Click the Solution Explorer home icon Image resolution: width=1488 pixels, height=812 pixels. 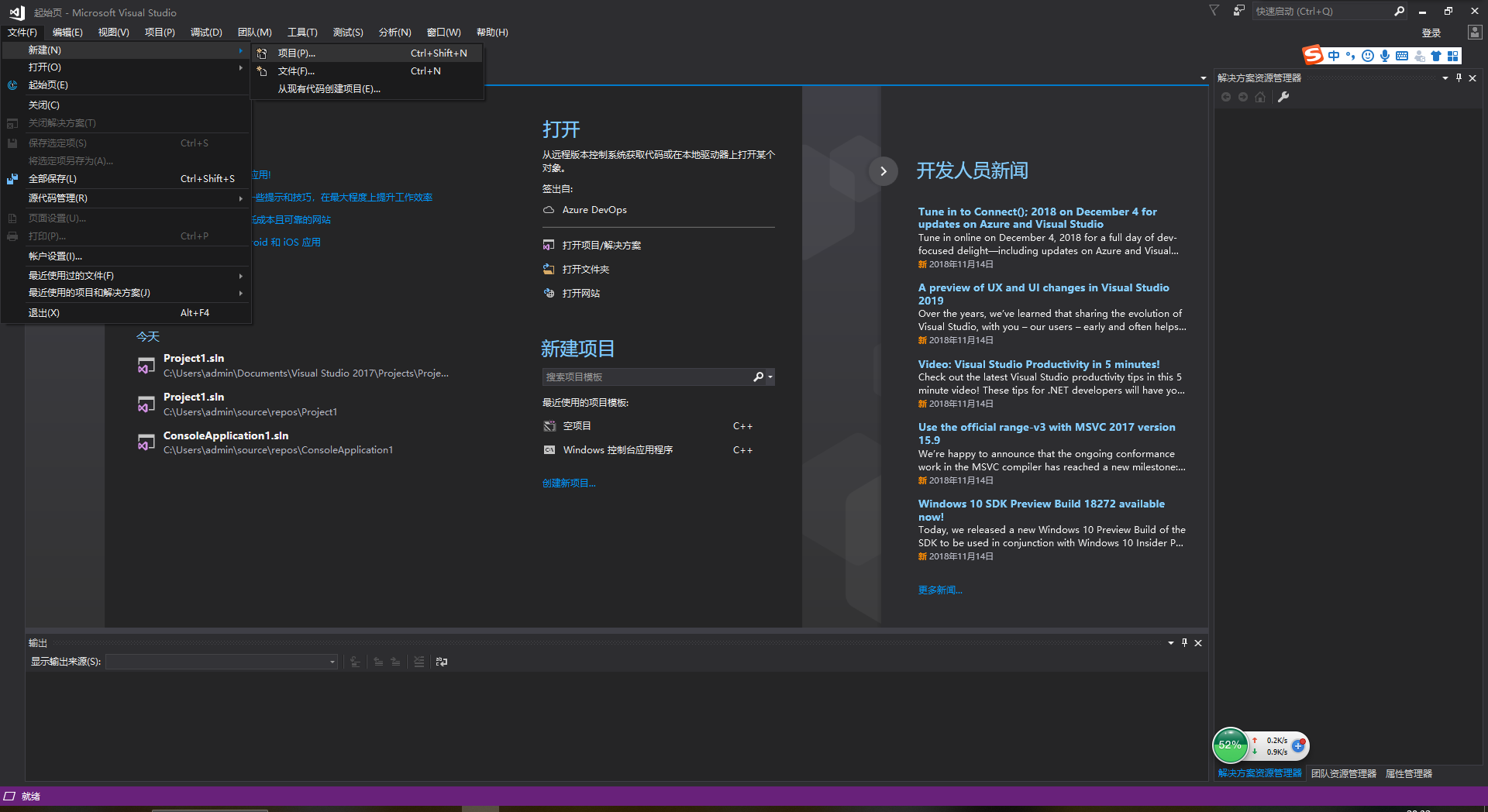coord(1260,97)
